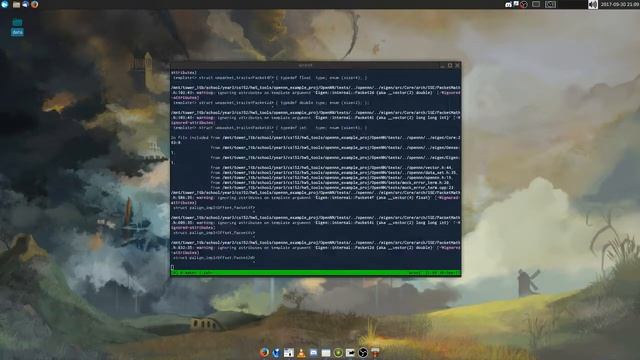Viewport: 640px width, 360px height.
Task: Open the volume speaker control
Action: click(x=593, y=4)
